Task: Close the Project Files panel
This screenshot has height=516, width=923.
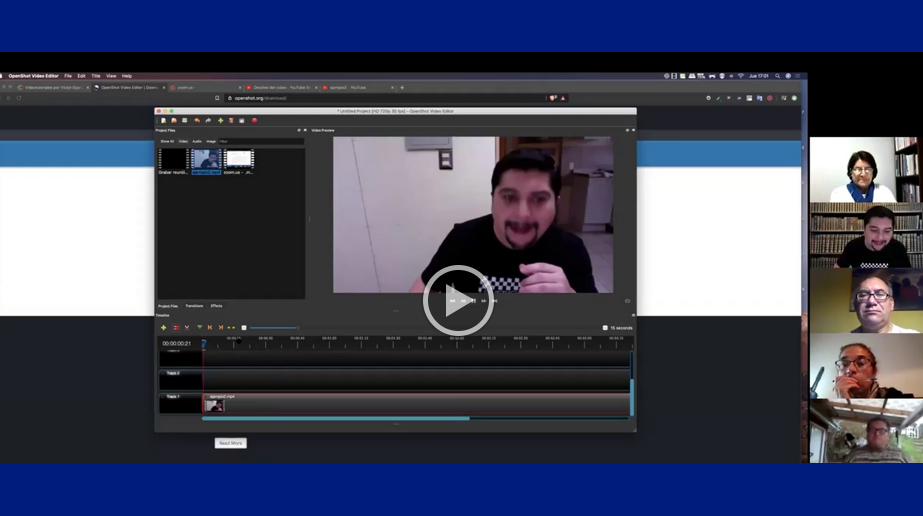Action: point(305,130)
